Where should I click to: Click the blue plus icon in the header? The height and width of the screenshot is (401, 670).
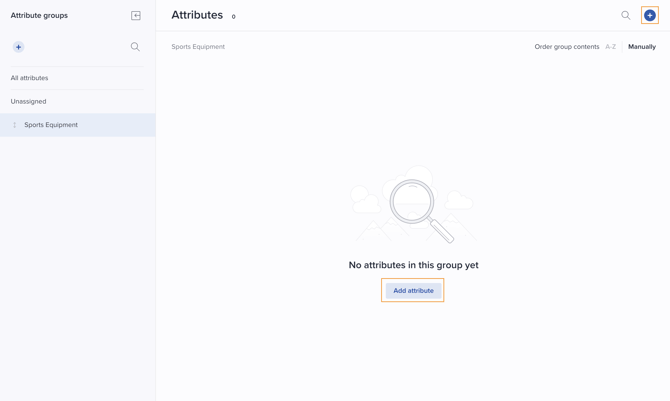(650, 16)
